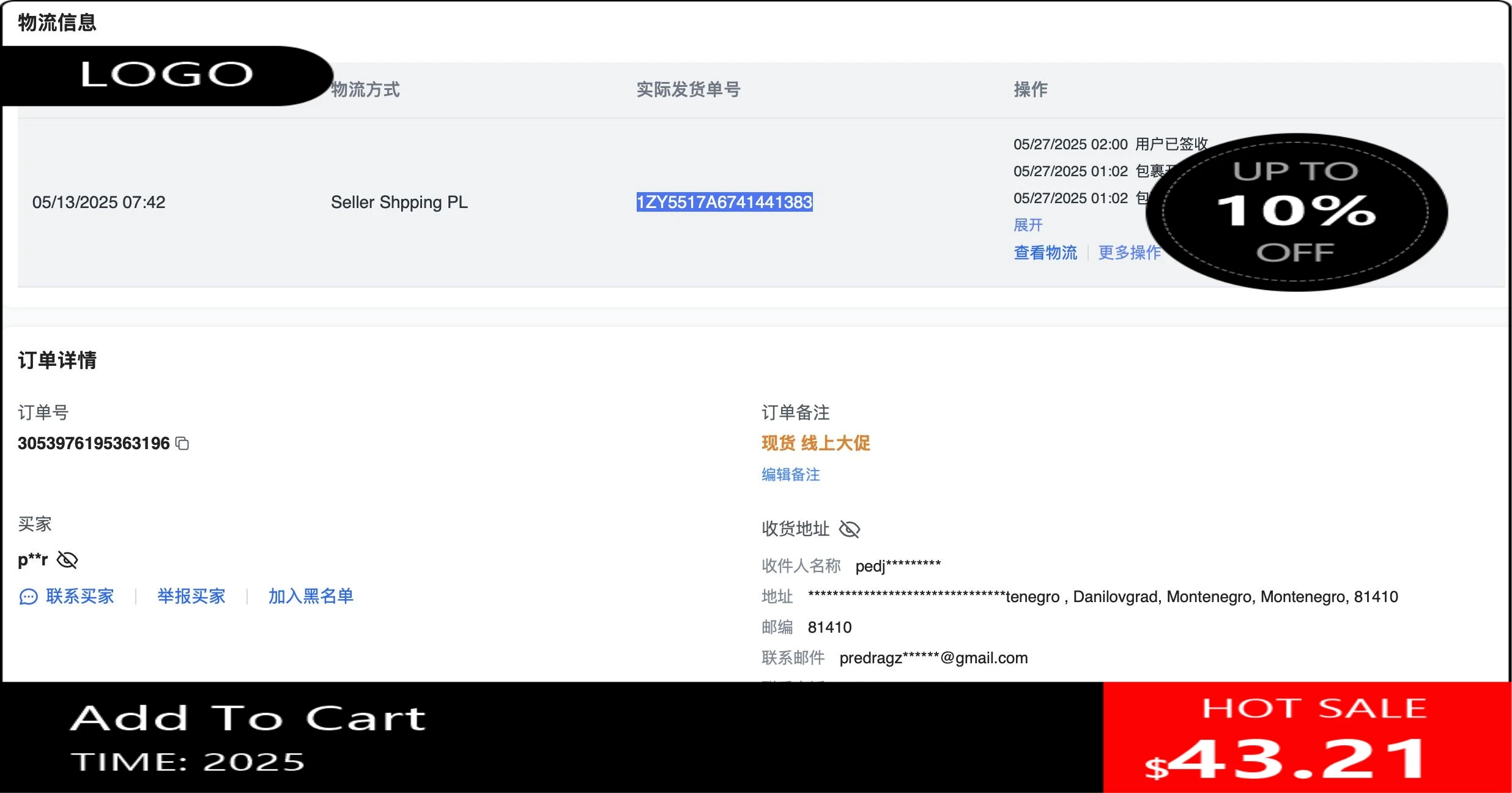The width and height of the screenshot is (1512, 793).
Task: Click the chat bubble contact buyer icon
Action: click(28, 597)
